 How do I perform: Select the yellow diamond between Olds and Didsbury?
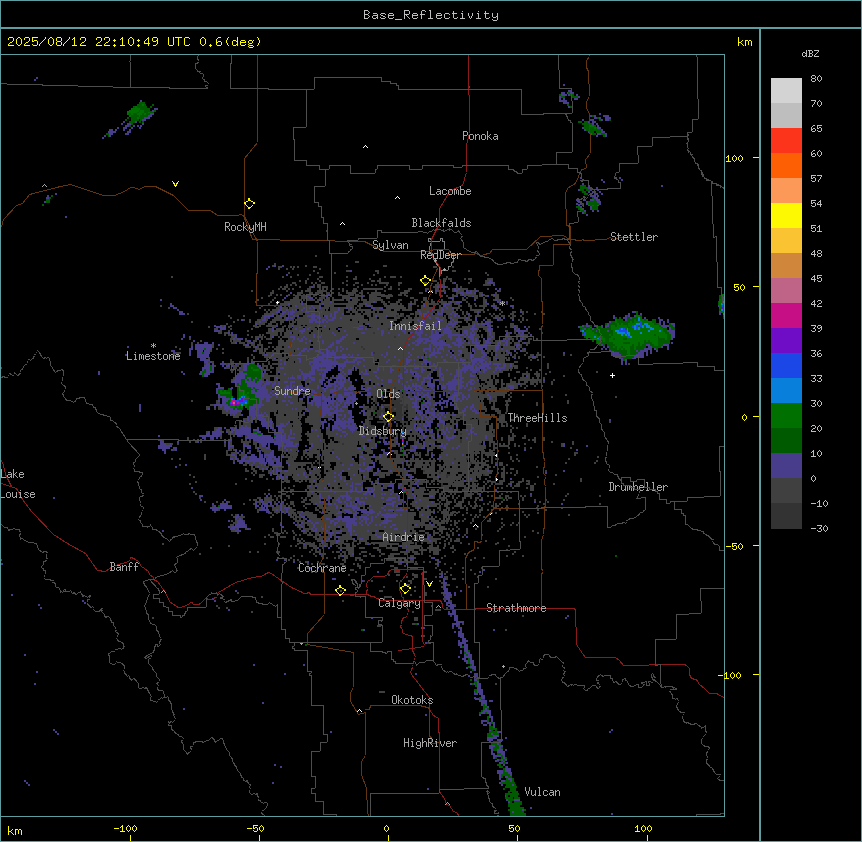389,417
